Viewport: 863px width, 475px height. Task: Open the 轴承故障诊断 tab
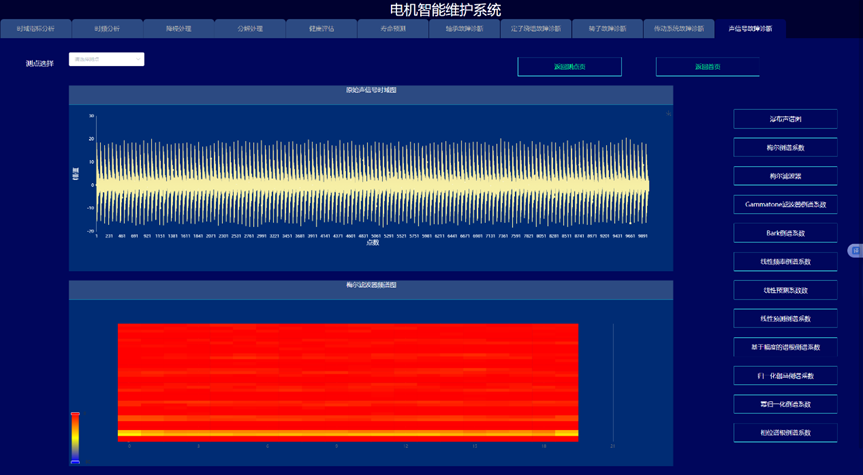click(x=464, y=29)
